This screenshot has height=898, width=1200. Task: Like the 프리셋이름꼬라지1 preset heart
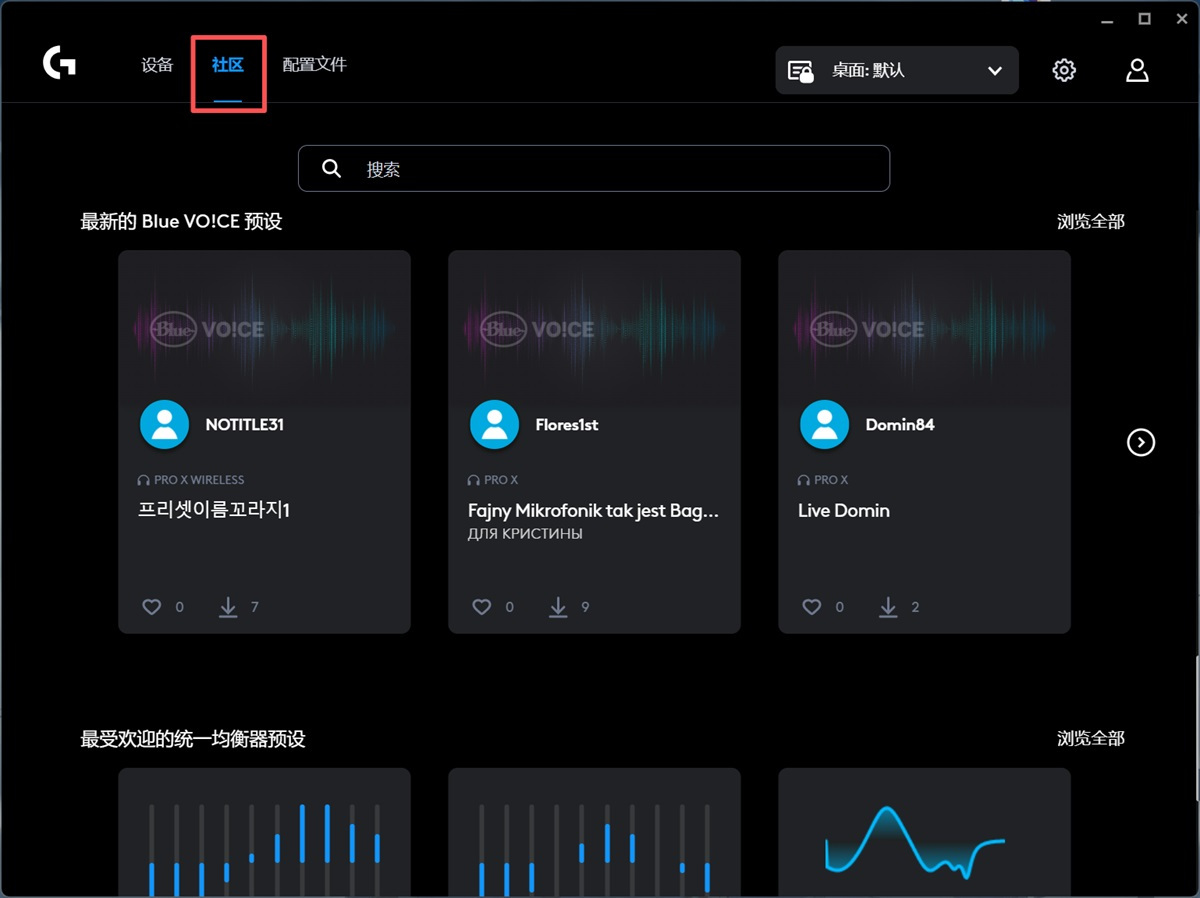coord(151,607)
